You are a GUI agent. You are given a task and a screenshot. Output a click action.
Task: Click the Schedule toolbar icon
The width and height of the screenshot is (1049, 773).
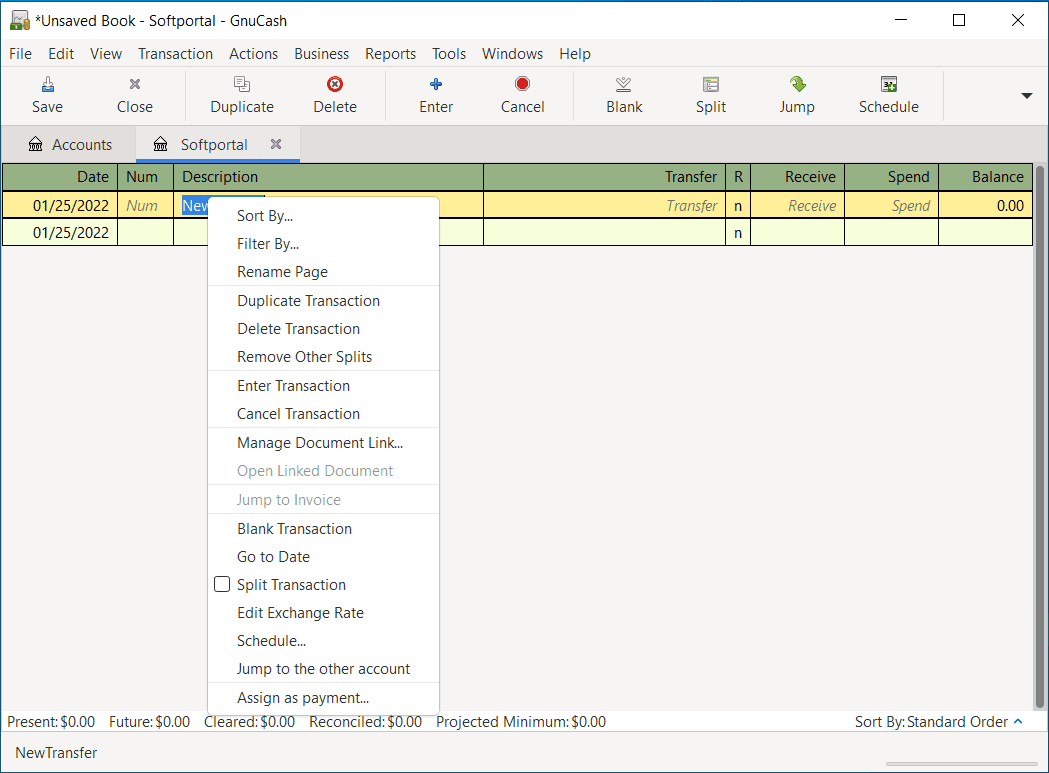pos(888,84)
